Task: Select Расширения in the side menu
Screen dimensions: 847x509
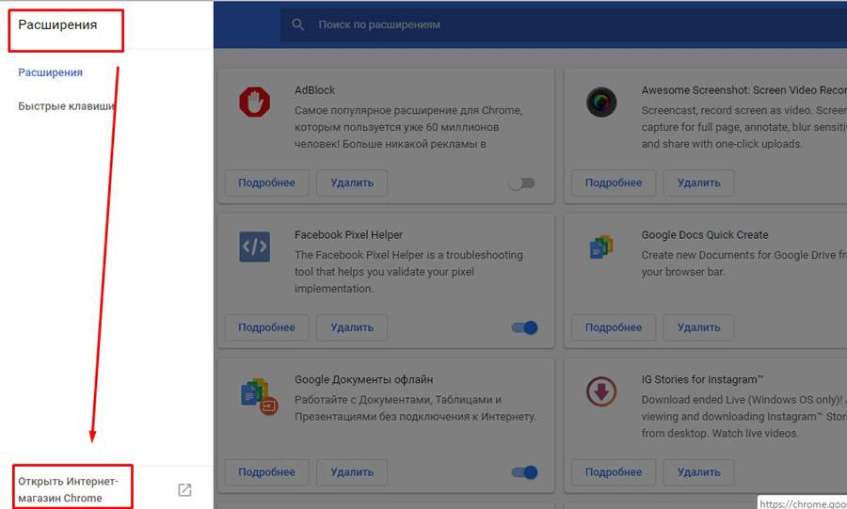Action: tap(50, 72)
